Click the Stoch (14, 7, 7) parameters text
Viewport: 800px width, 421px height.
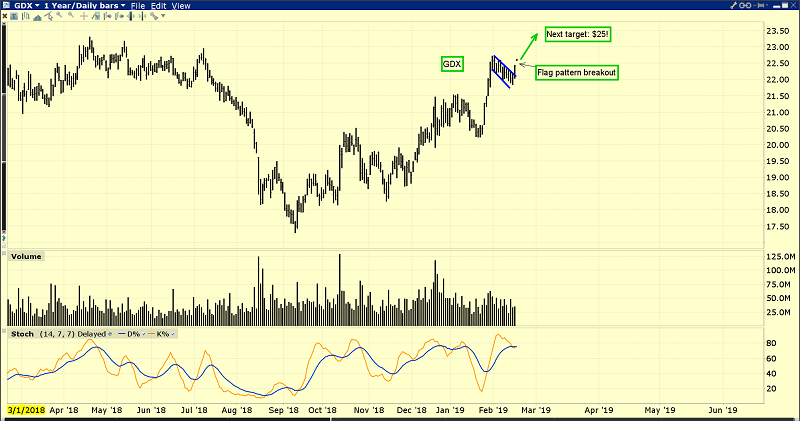coord(57,334)
